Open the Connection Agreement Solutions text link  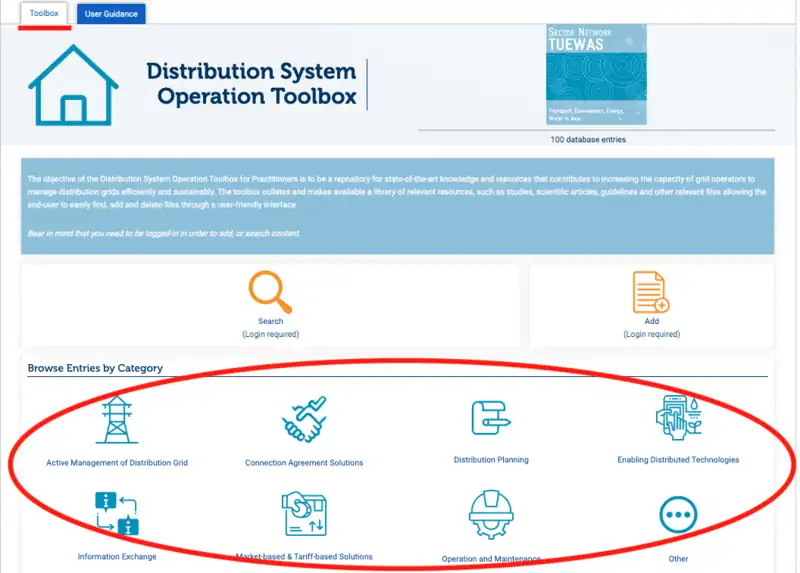click(x=304, y=463)
